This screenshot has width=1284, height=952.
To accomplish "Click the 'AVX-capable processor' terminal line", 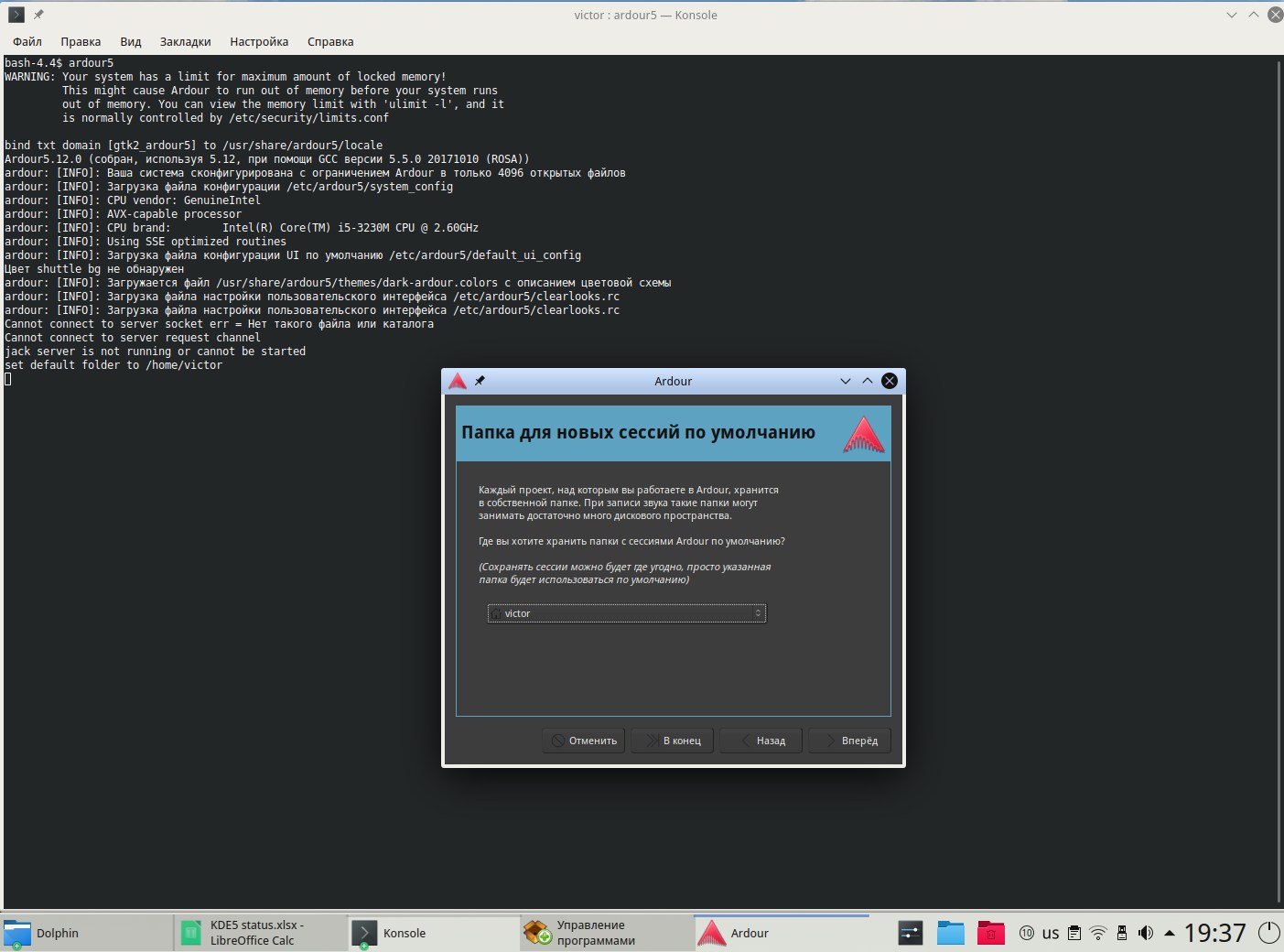I will (124, 214).
